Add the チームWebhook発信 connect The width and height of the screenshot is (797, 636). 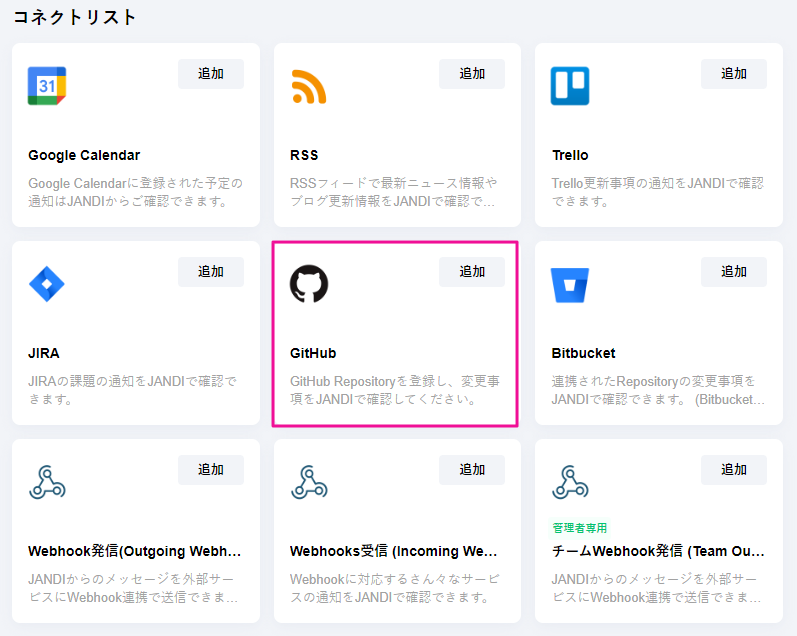[734, 470]
